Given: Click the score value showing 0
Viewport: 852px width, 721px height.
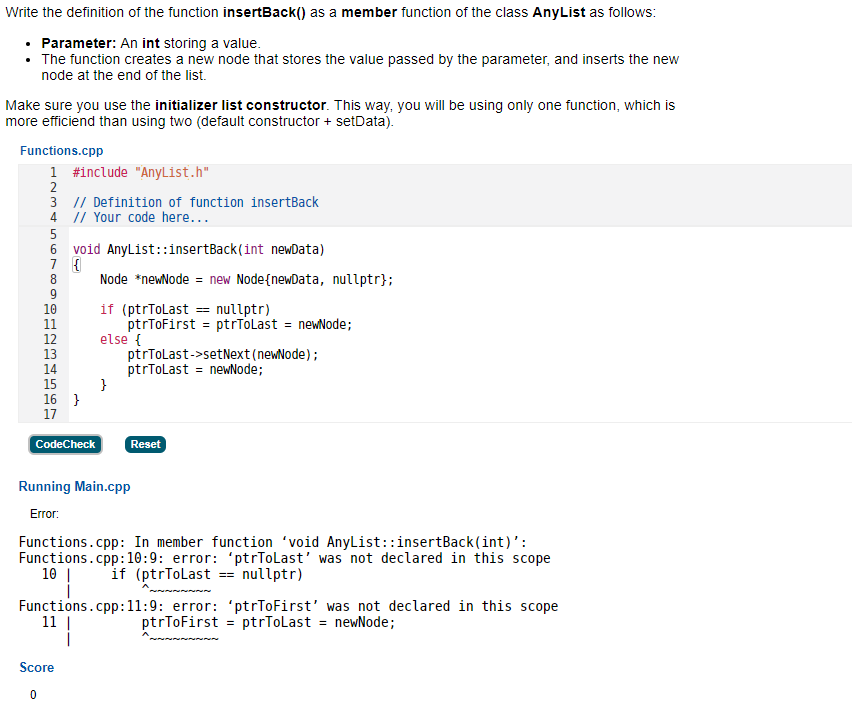Looking at the screenshot, I should click(33, 694).
